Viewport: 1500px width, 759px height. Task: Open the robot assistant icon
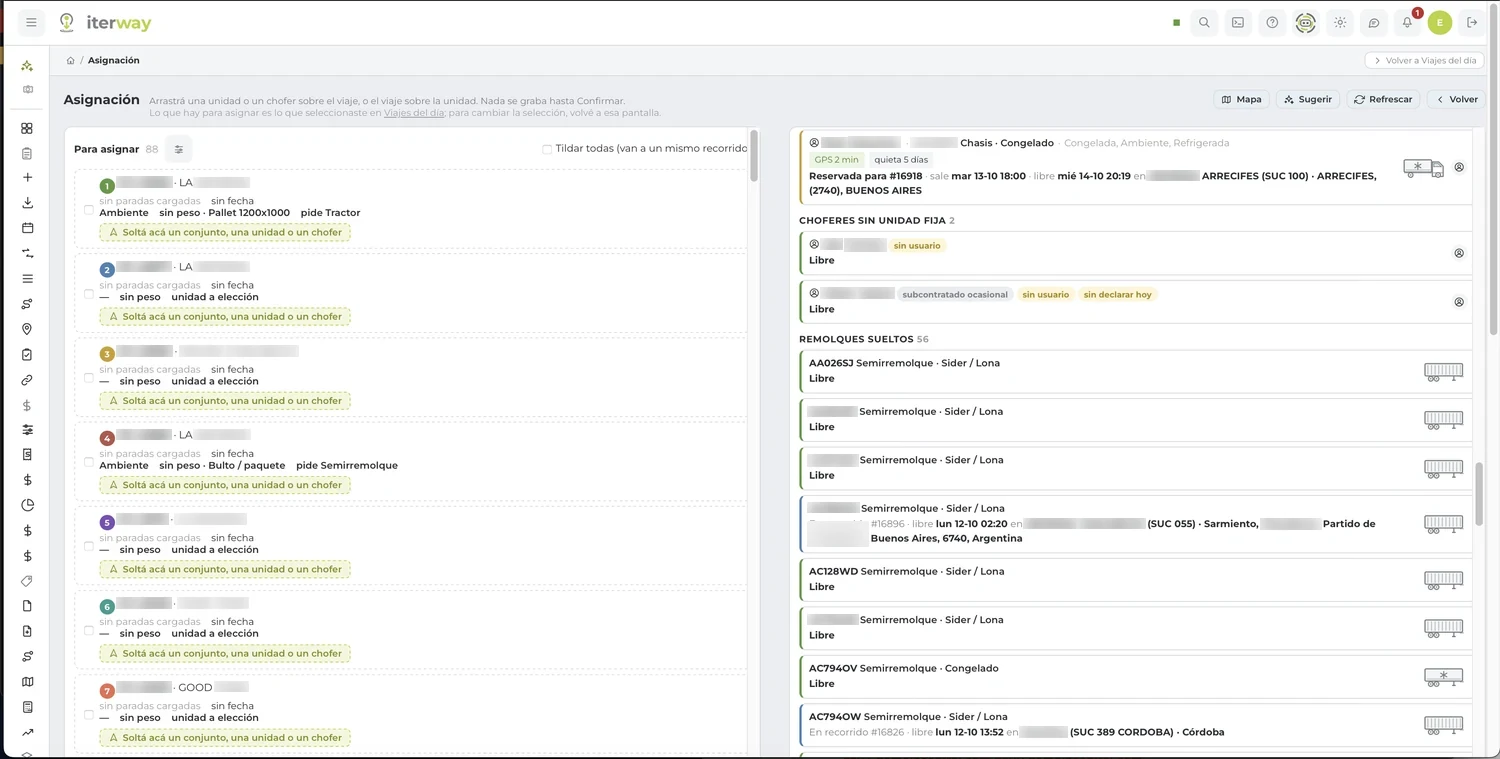(x=1306, y=22)
